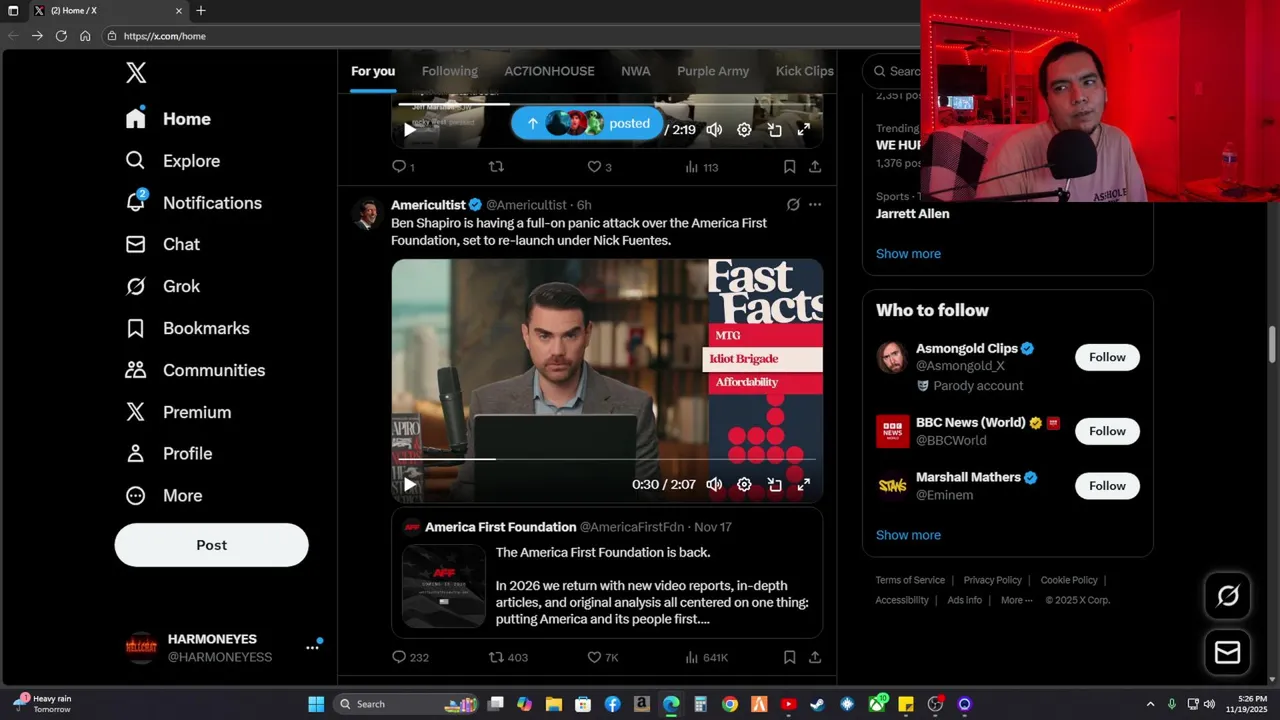Expand the footer More menu
The width and height of the screenshot is (1280, 720).
pos(1017,600)
